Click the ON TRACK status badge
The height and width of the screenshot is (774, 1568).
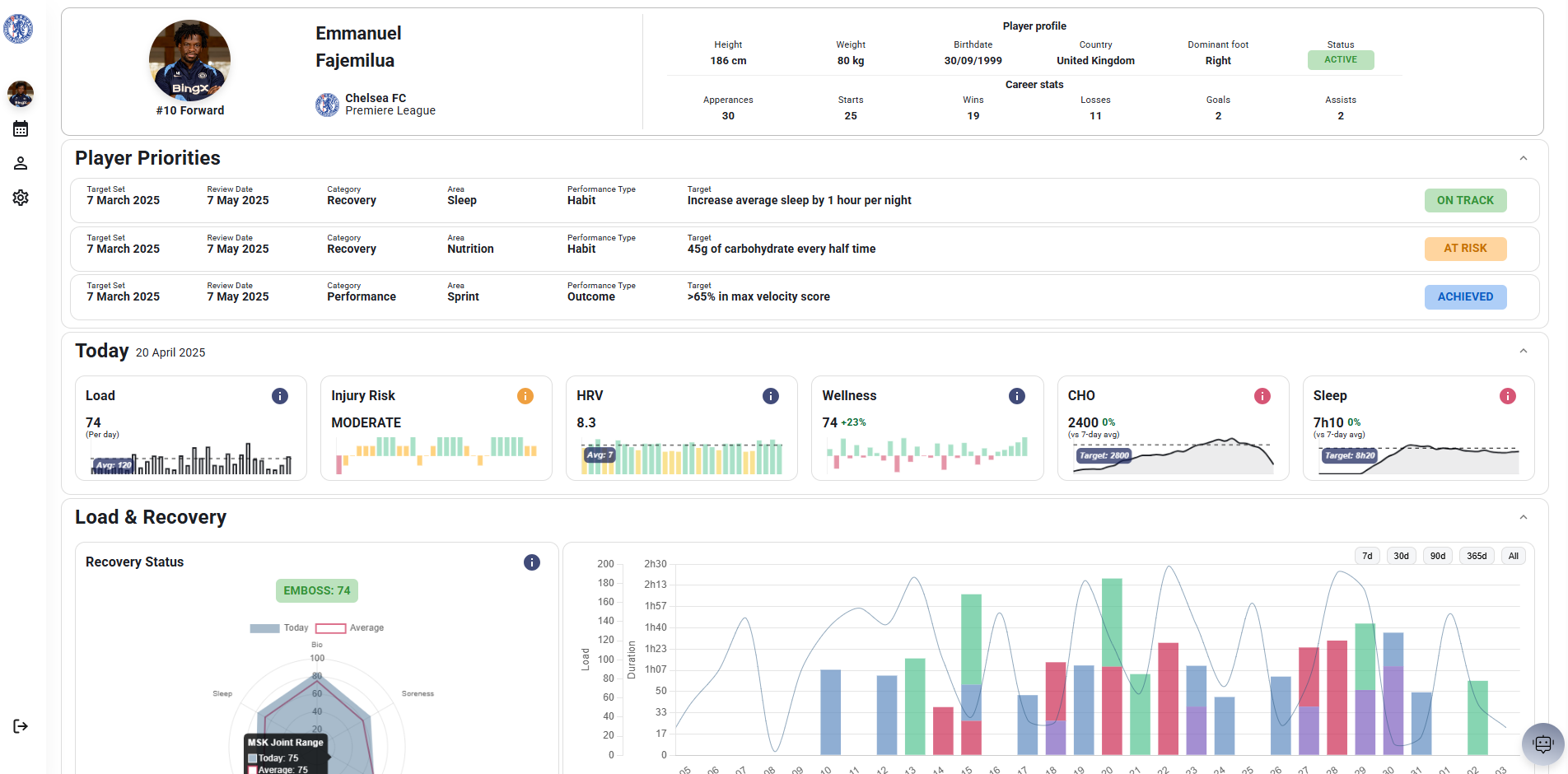[1465, 200]
